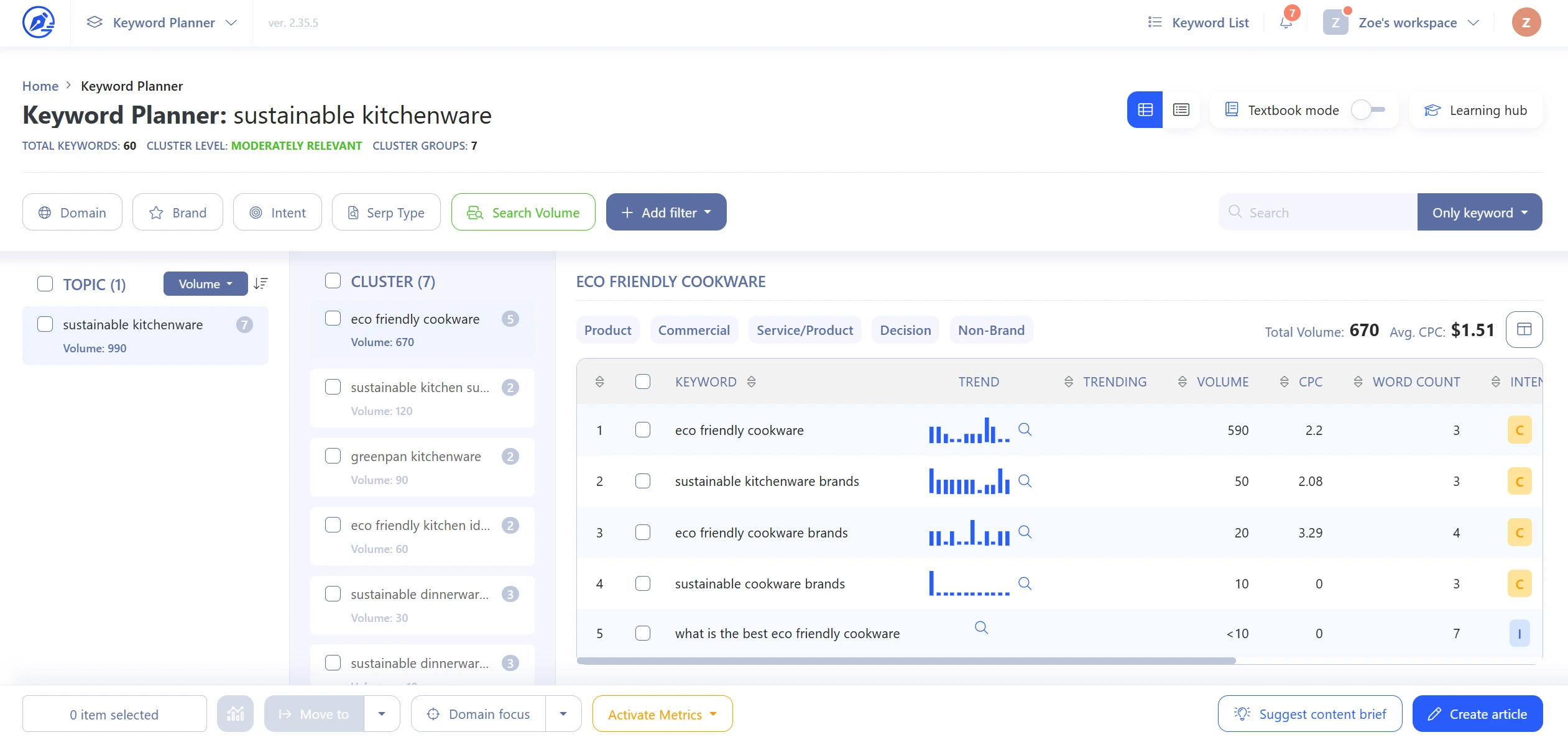Select the eco friendly kitchen id... cluster card
This screenshot has height=740, width=1568.
tap(422, 536)
